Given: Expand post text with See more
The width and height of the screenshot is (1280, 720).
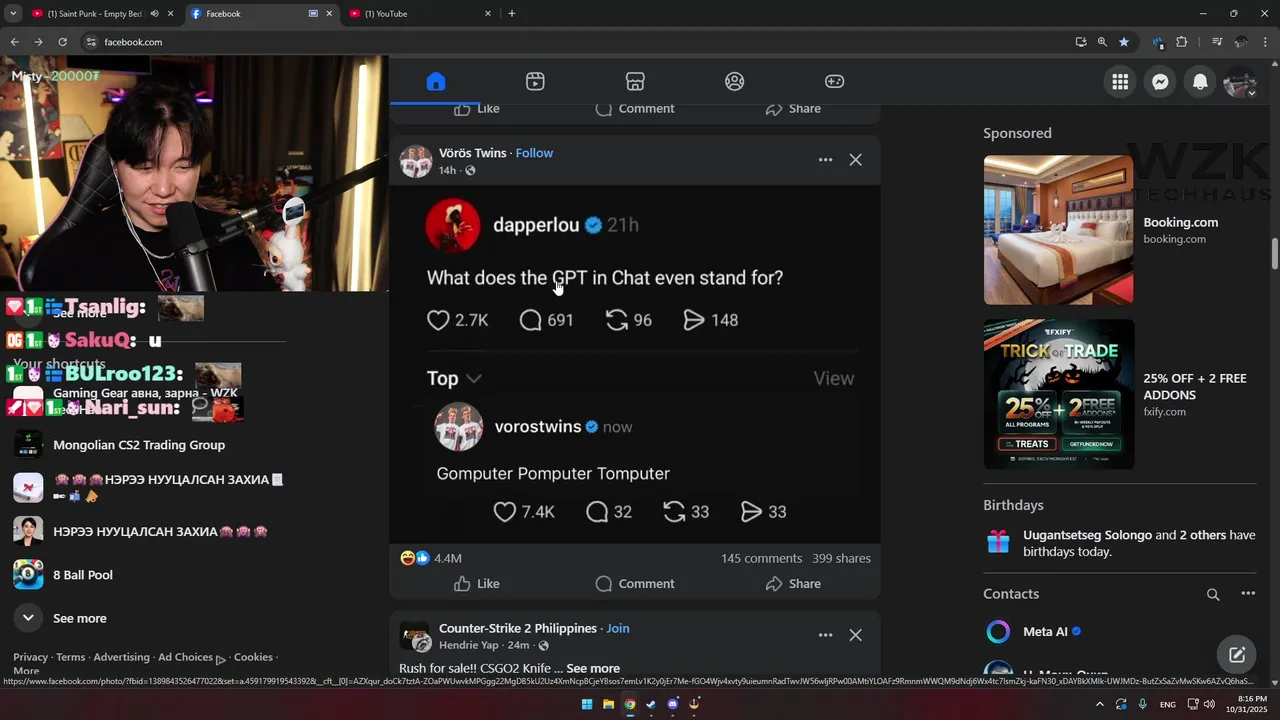Looking at the screenshot, I should coord(593,668).
